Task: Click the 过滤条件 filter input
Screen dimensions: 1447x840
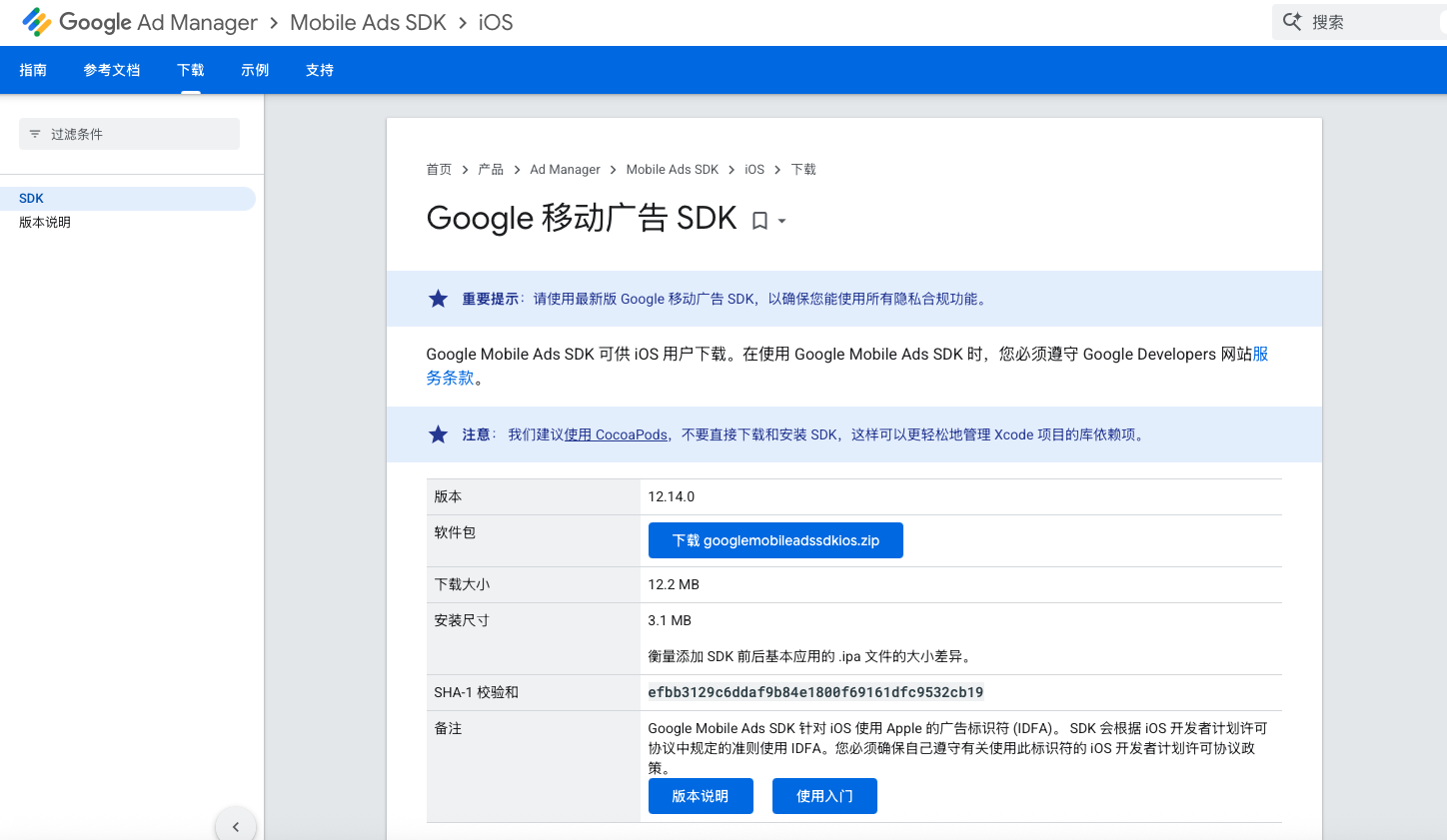Action: (x=129, y=134)
